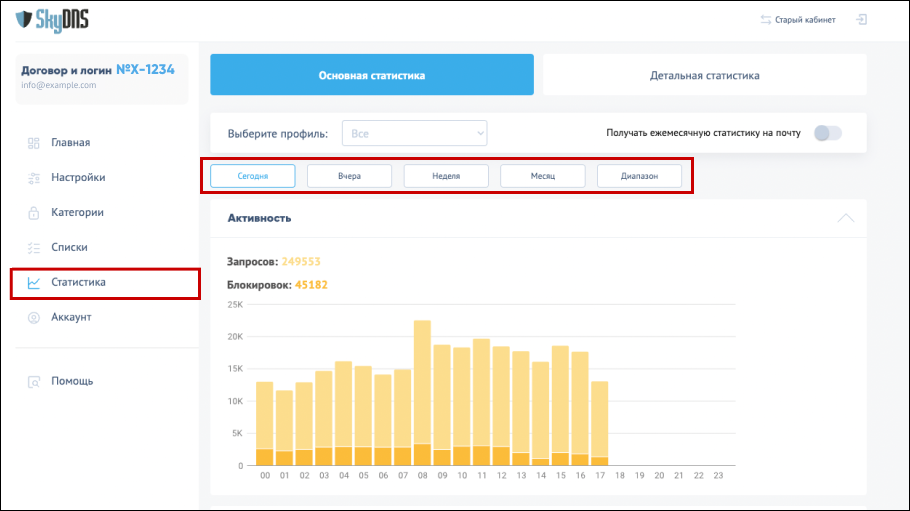Click the Помощь search-help icon
The width and height of the screenshot is (910, 511).
tap(34, 382)
